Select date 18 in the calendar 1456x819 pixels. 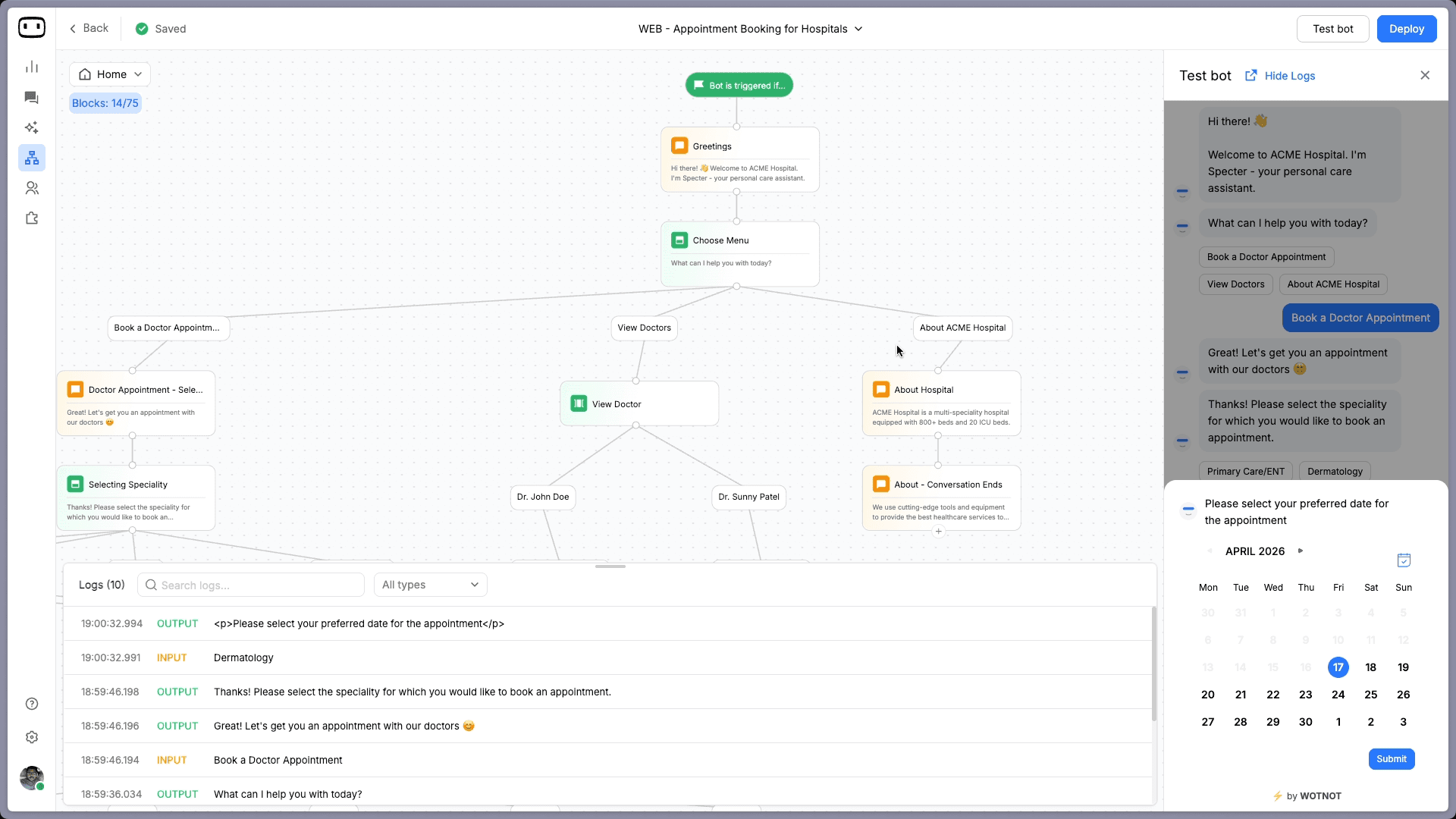(1370, 667)
